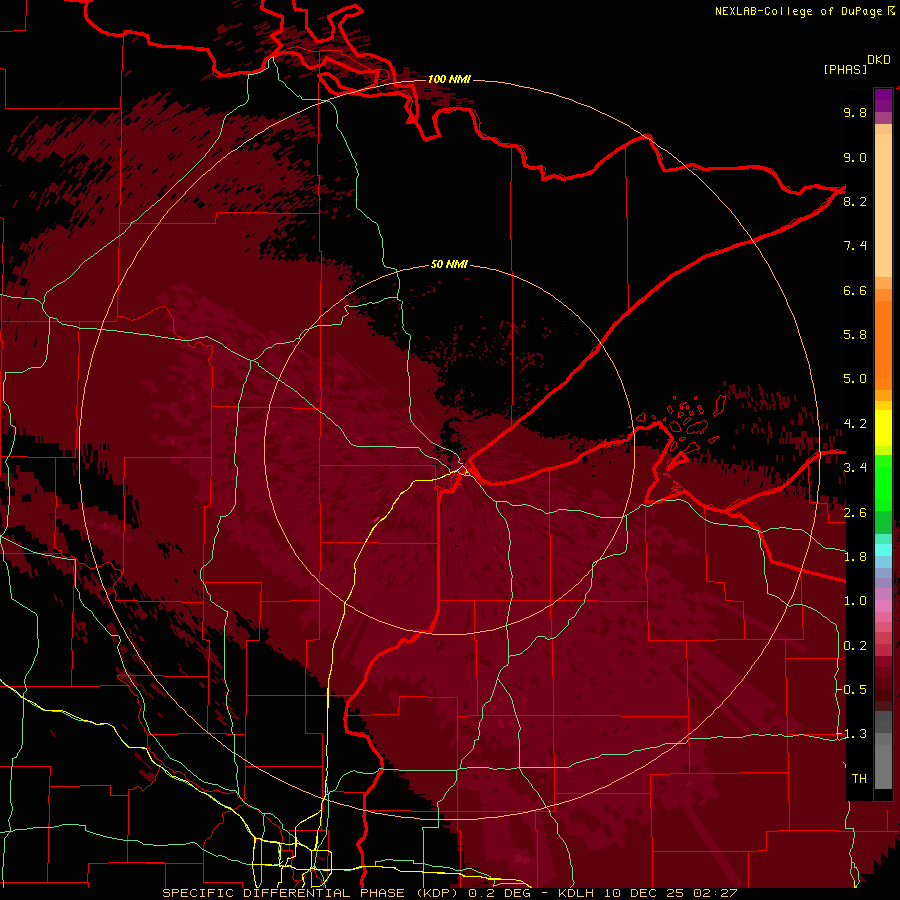Click the 100 NMI range ring label
900x900 pixels.
coord(449,79)
